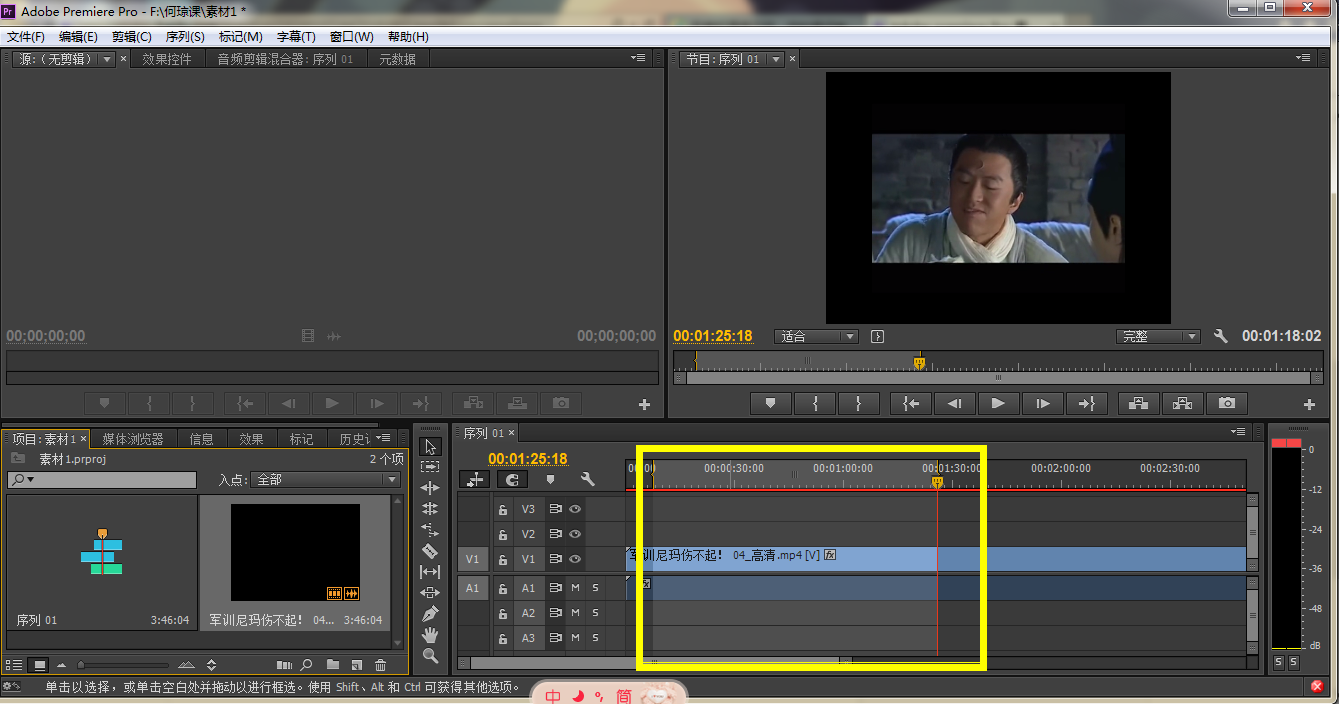Export frame with camera icon

pos(1227,404)
